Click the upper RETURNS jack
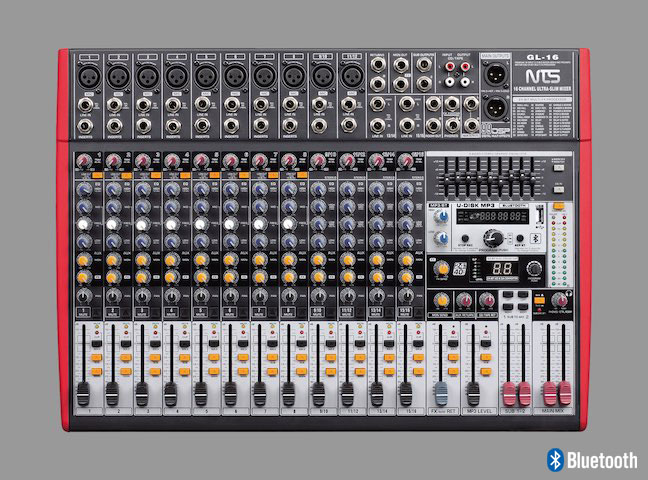The width and height of the screenshot is (648, 480). click(378, 65)
